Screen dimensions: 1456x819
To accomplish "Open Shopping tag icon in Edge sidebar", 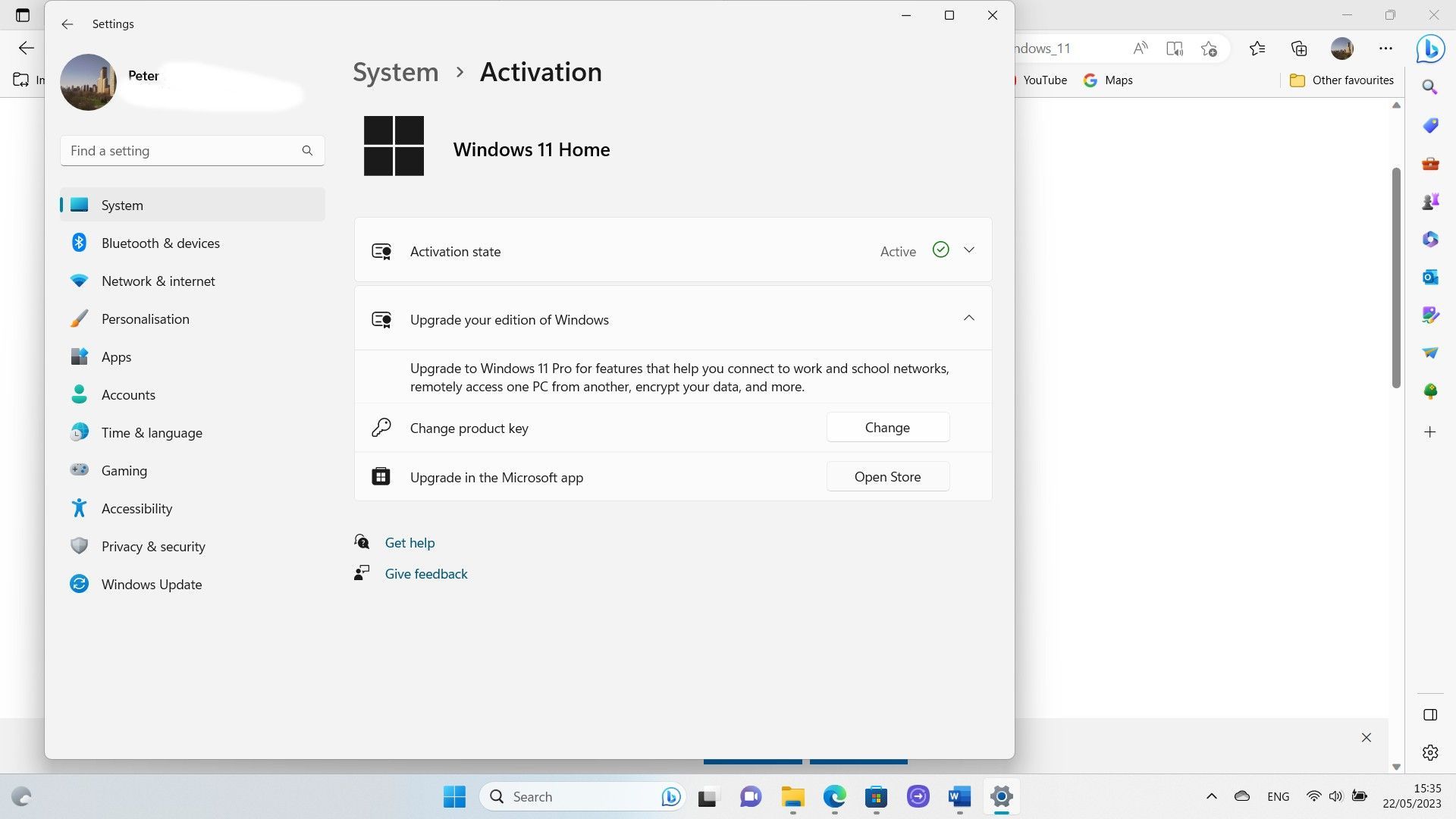I will click(x=1430, y=125).
